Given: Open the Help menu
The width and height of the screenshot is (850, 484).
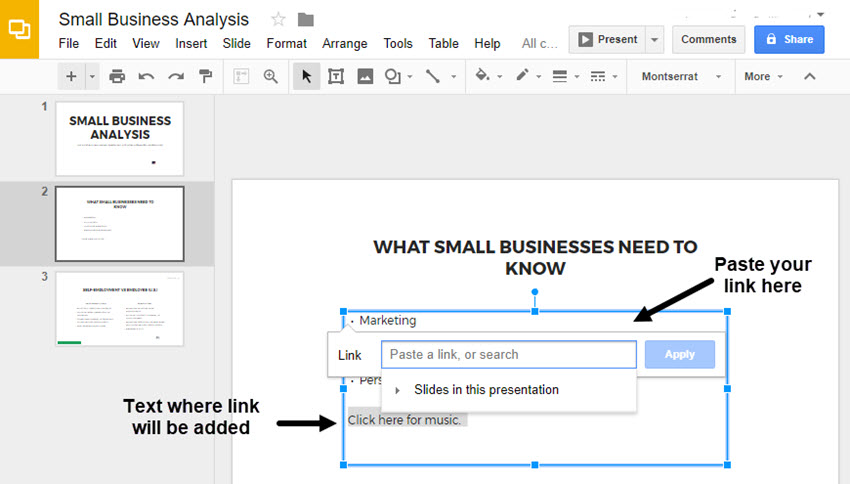Looking at the screenshot, I should [x=487, y=43].
